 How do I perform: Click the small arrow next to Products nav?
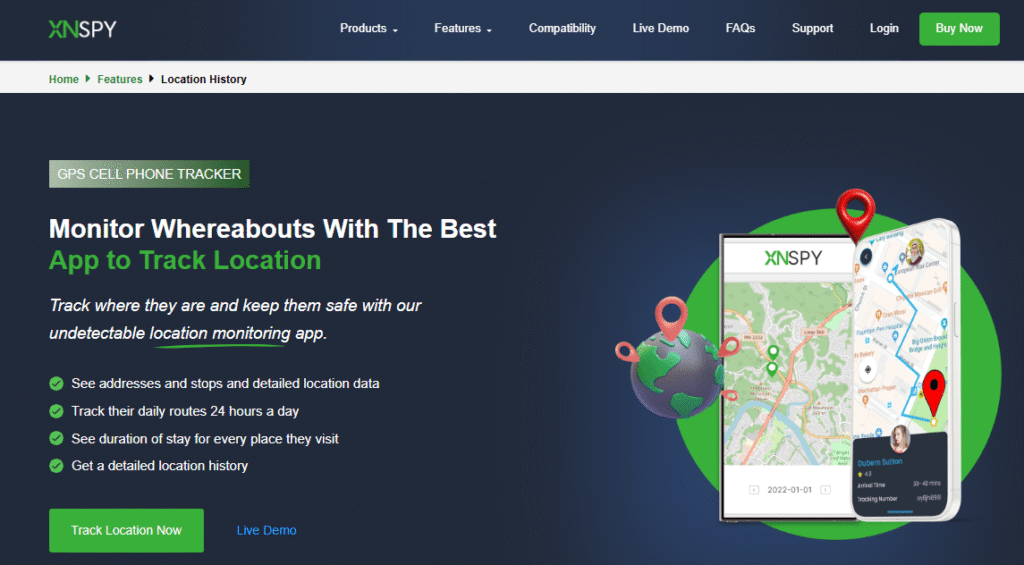[395, 30]
